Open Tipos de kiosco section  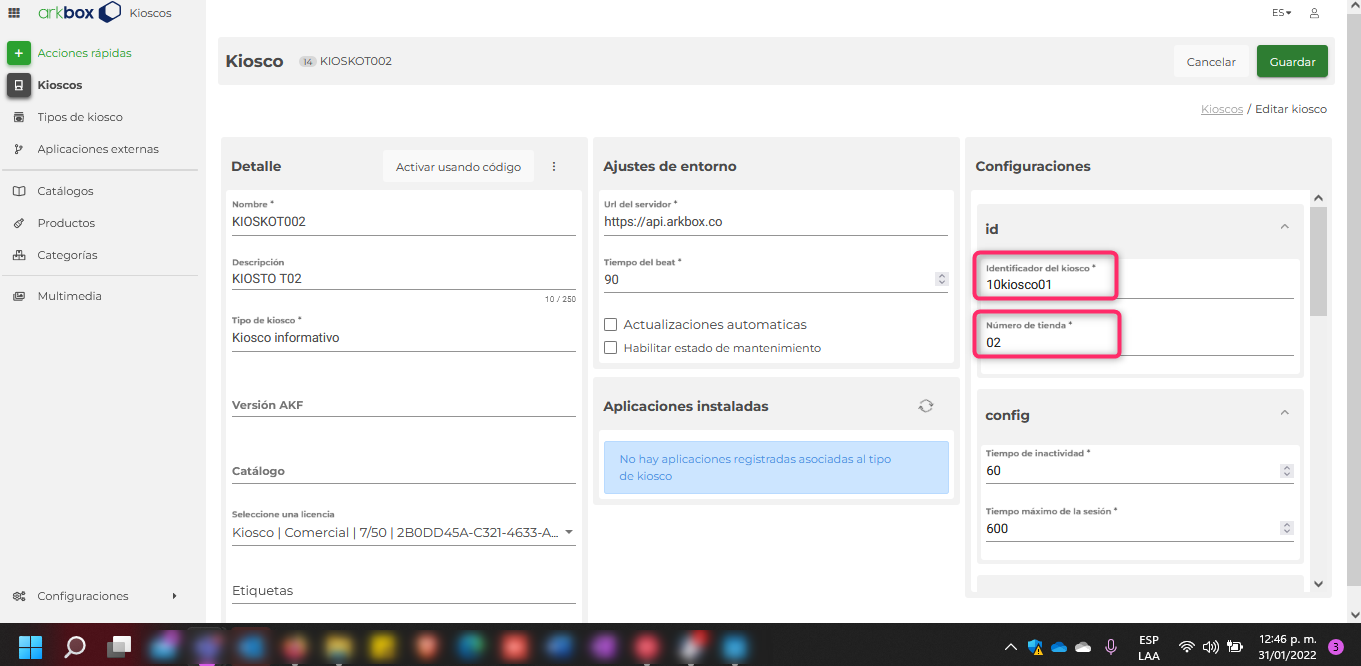point(18,116)
